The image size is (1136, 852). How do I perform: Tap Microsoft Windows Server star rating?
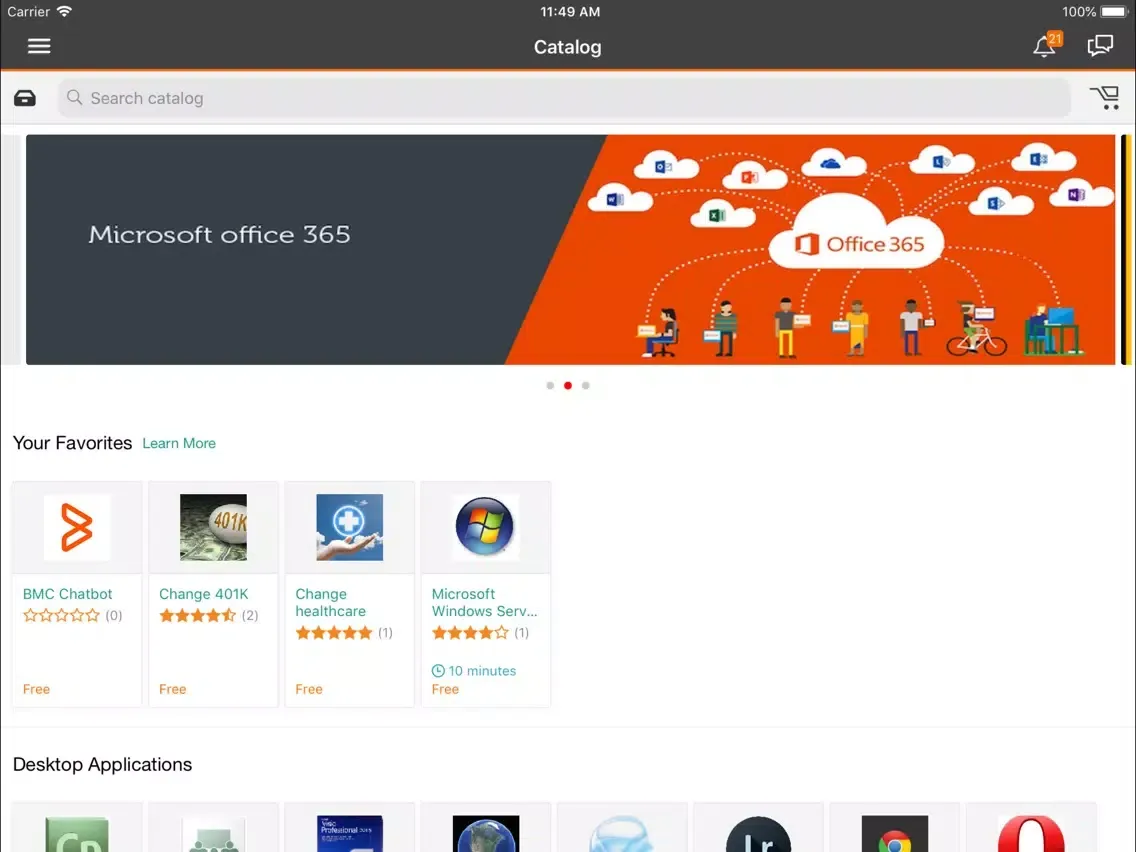pos(469,633)
